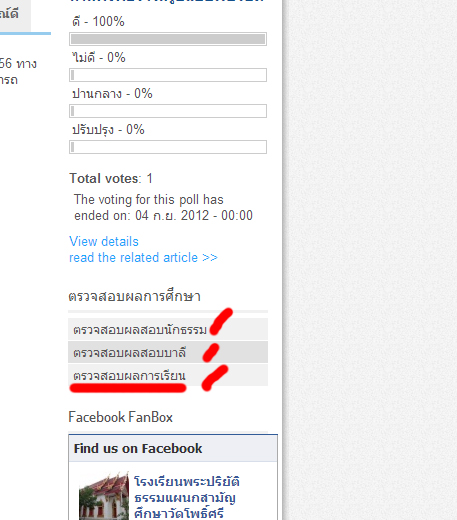Click the Total votes count text
This screenshot has height=520, width=457.
tap(111, 178)
